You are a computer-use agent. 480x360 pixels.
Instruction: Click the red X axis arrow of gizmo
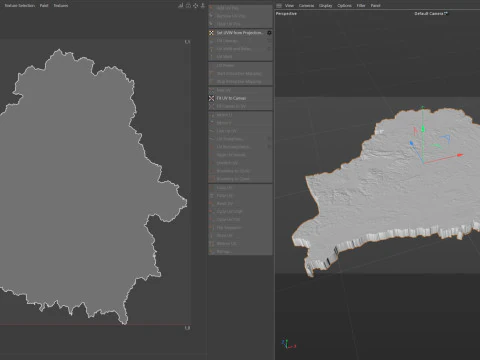click(x=460, y=155)
